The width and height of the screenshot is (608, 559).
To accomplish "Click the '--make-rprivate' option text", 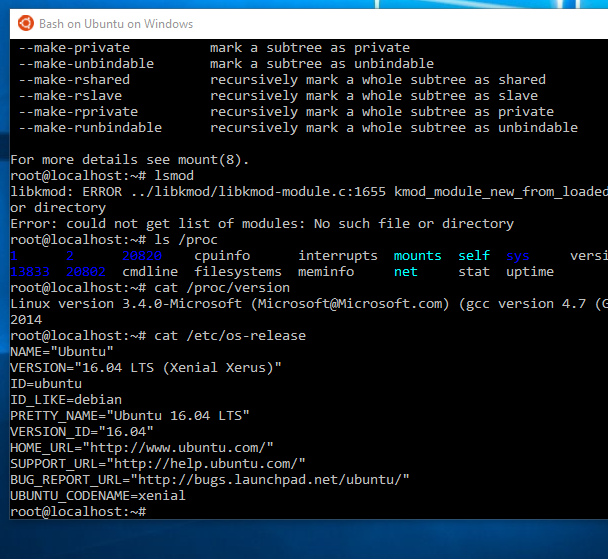I will 78,112.
